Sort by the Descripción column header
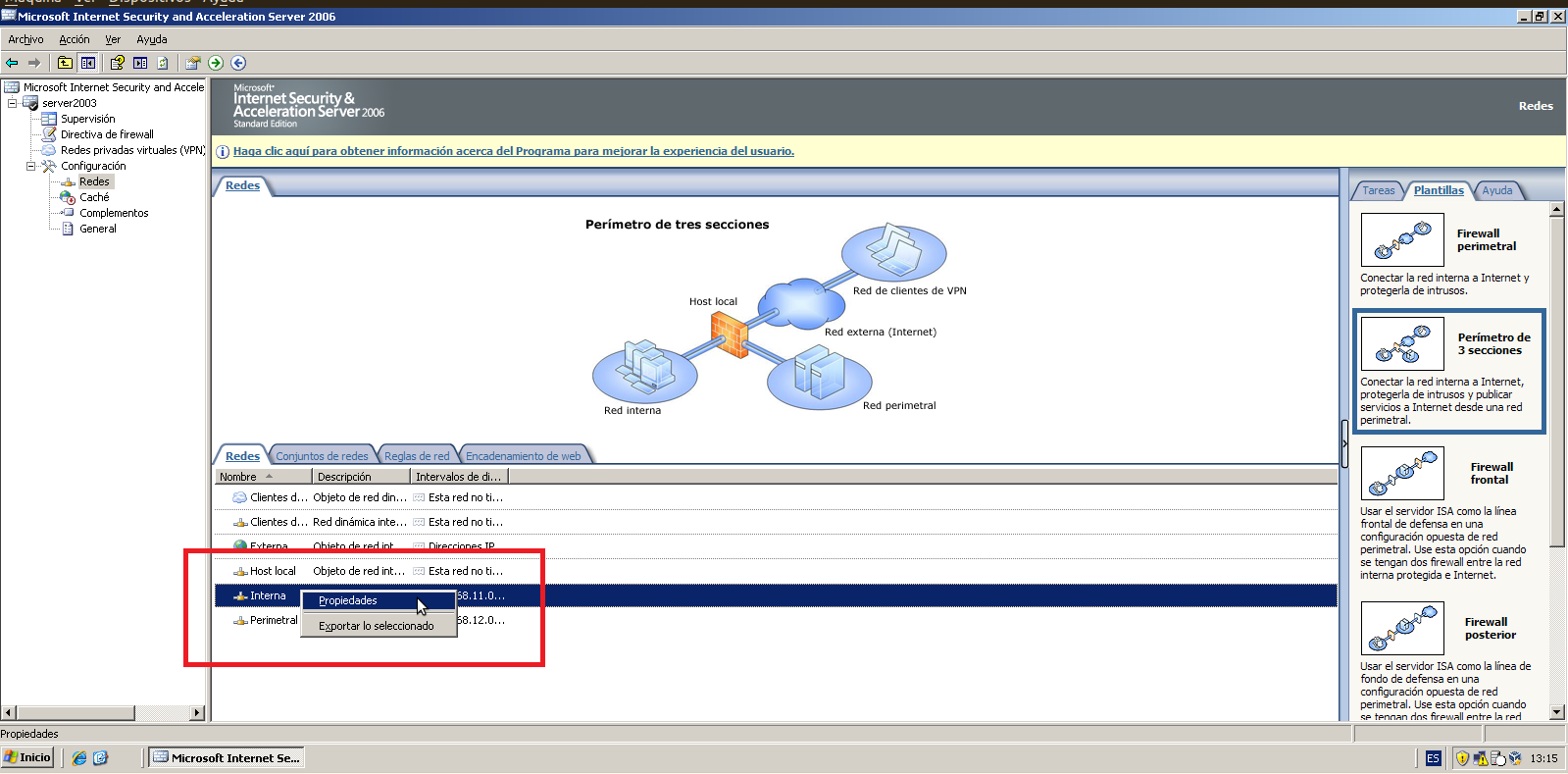 point(361,477)
